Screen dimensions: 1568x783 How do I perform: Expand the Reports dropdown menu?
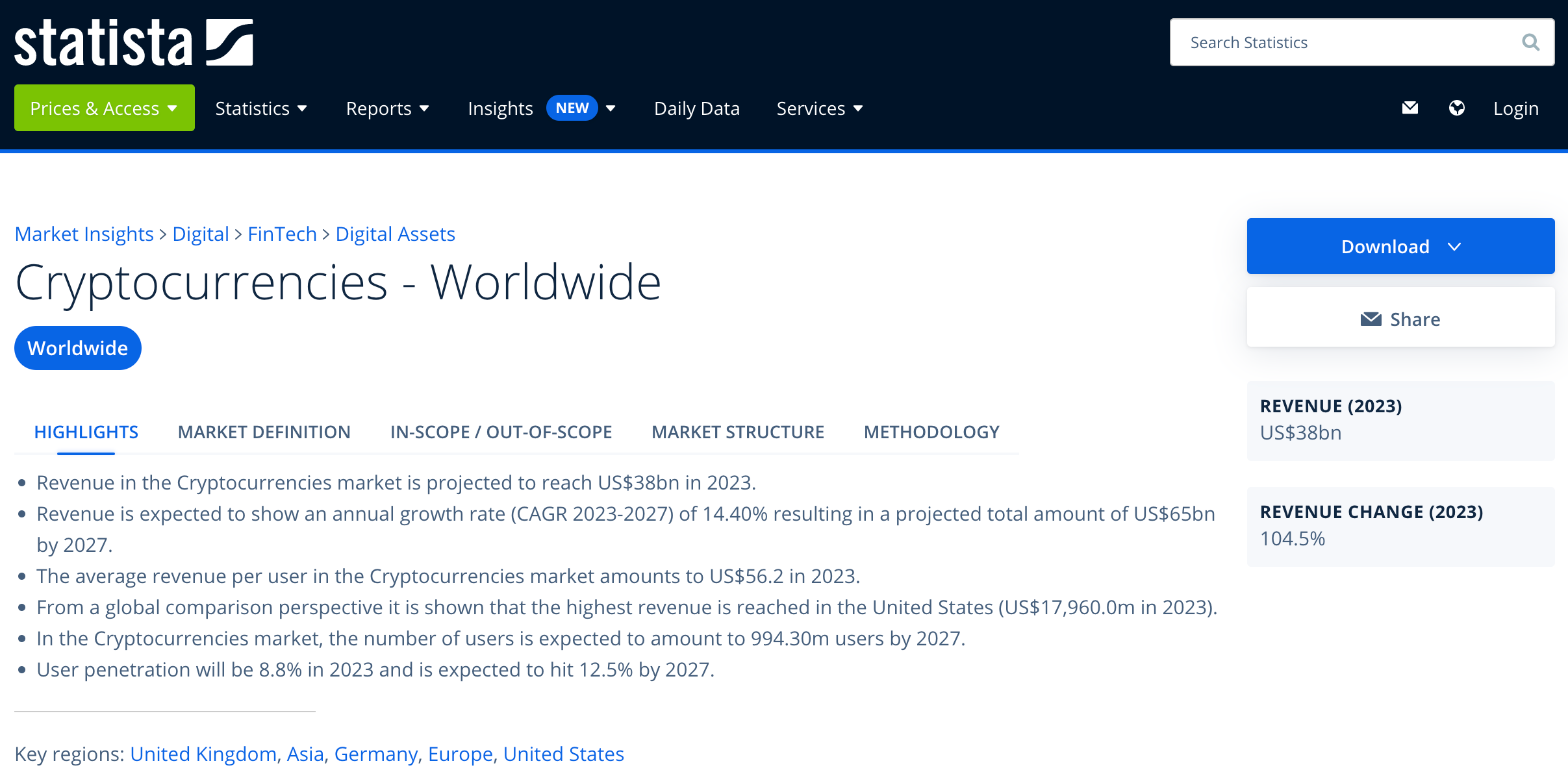pos(387,108)
